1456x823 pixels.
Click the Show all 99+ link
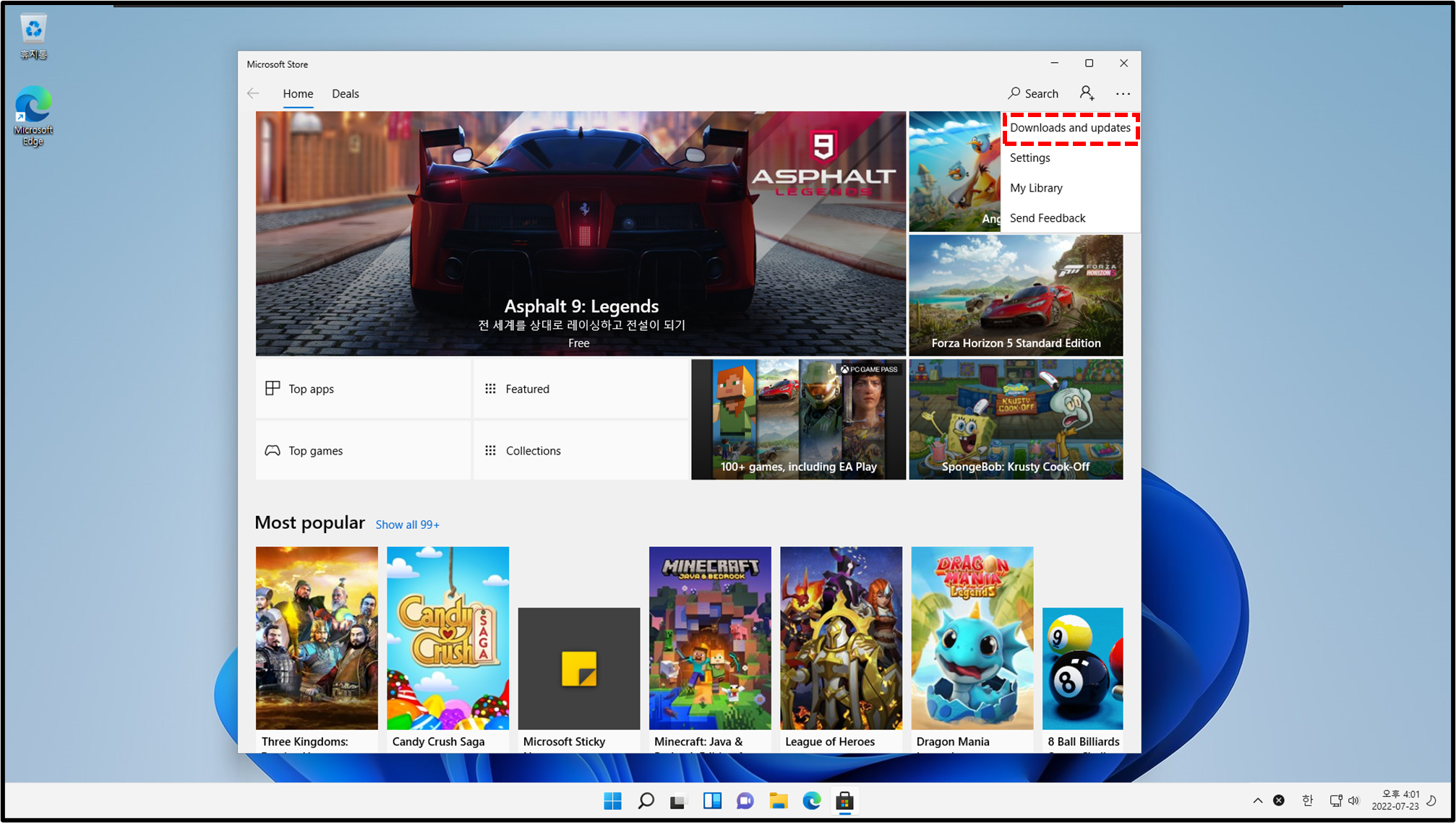(x=407, y=525)
